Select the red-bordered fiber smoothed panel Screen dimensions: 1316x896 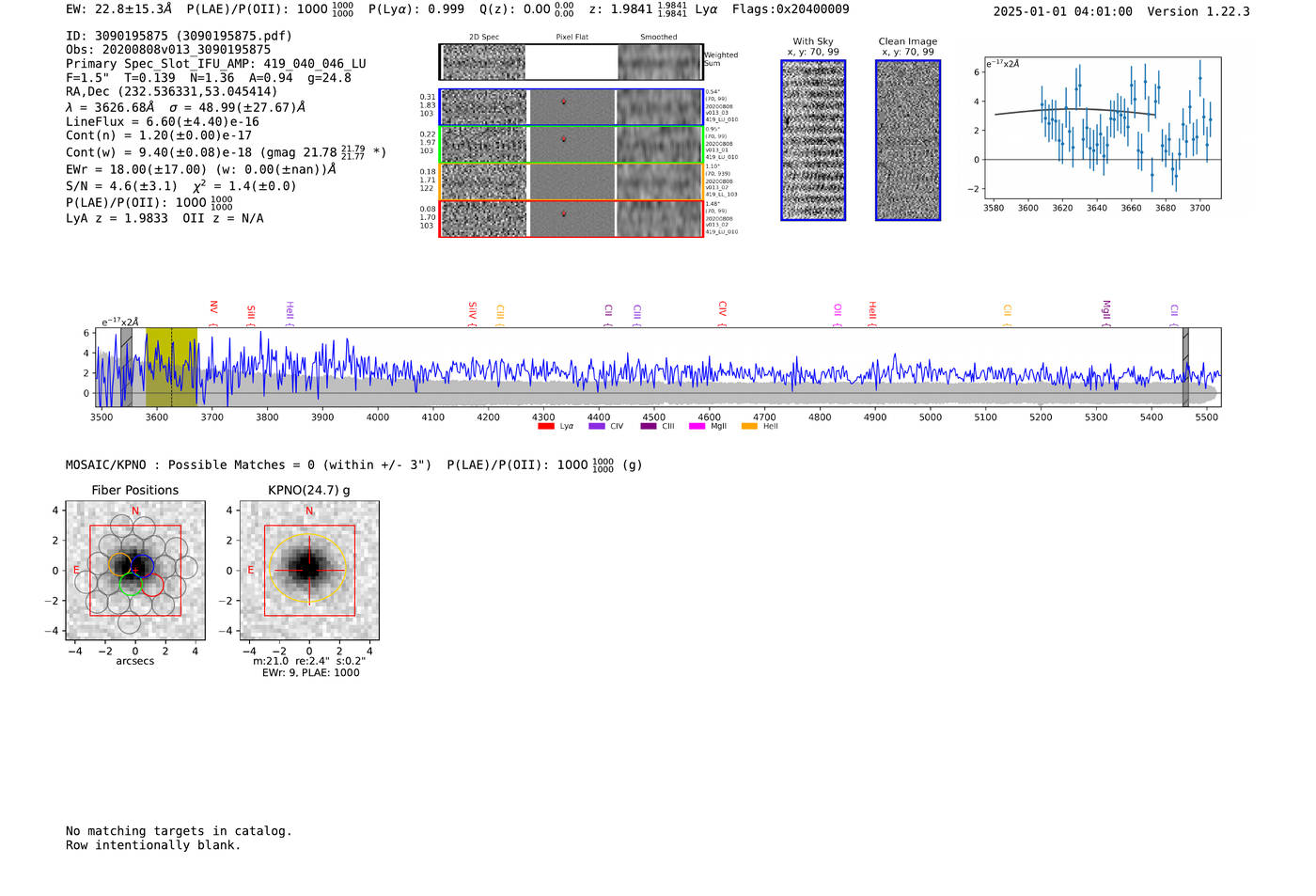click(x=659, y=218)
